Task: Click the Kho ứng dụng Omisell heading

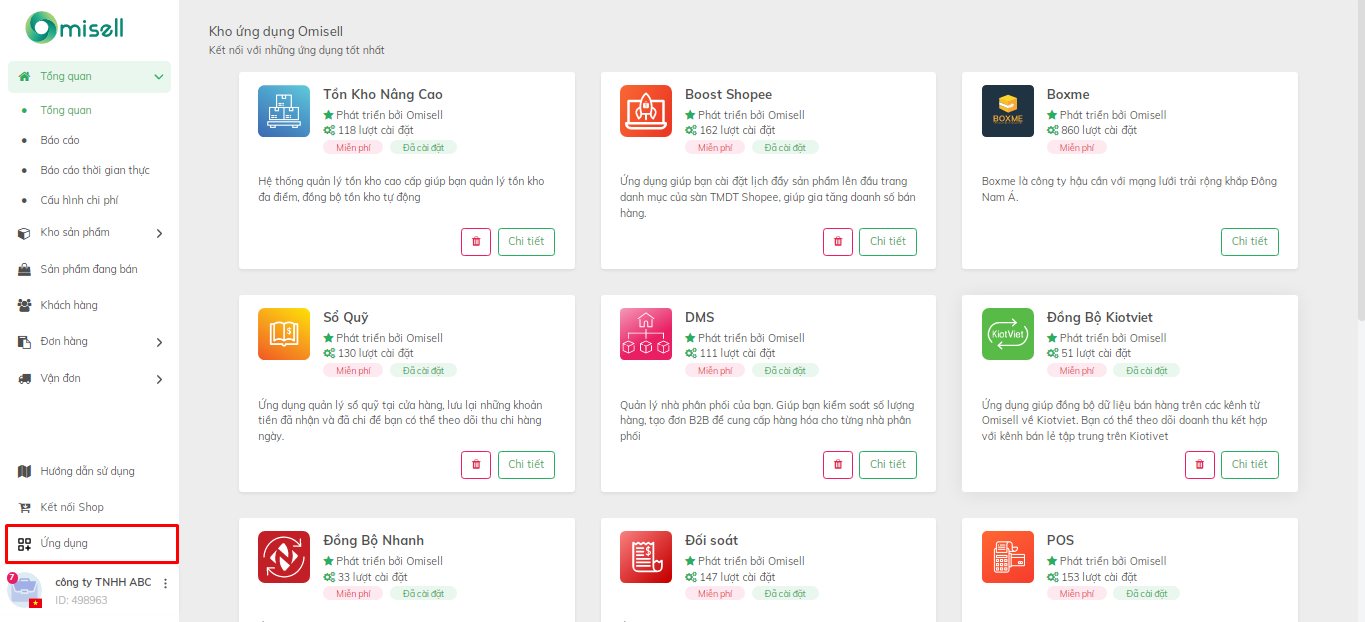Action: point(276,32)
